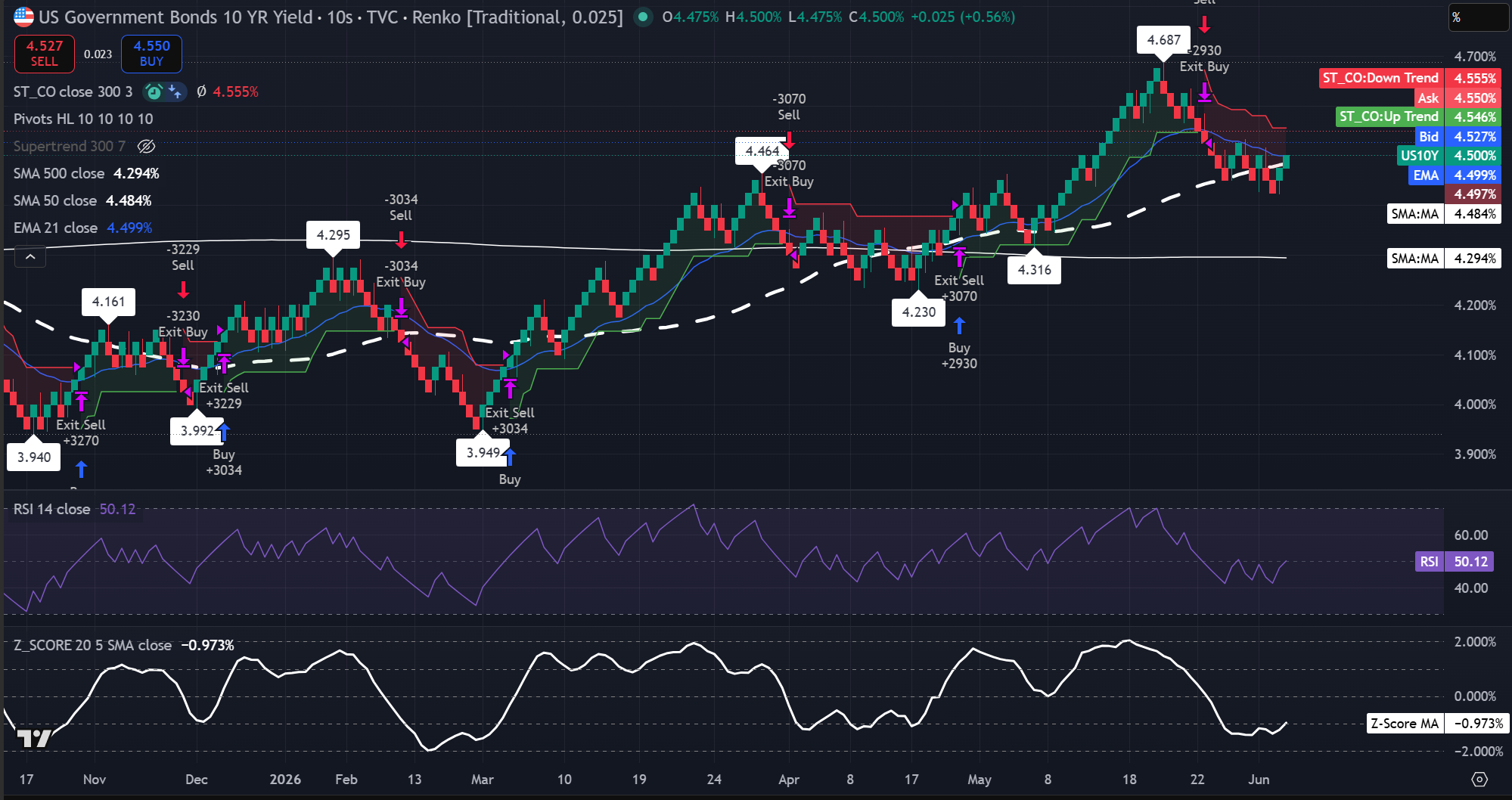Click the red Sell arrow at -3034

[401, 240]
